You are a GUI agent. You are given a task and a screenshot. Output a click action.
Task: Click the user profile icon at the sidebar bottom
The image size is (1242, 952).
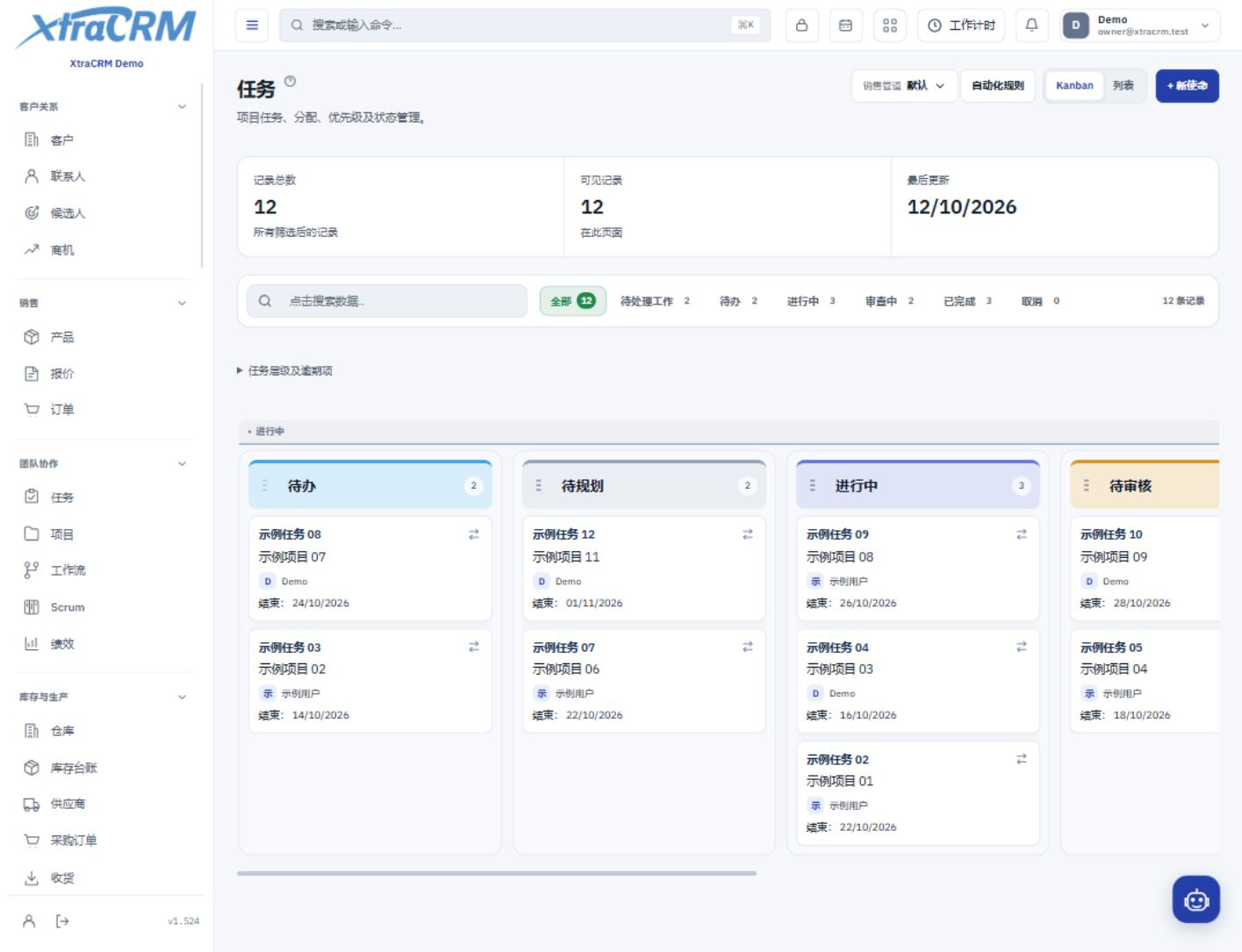29,921
